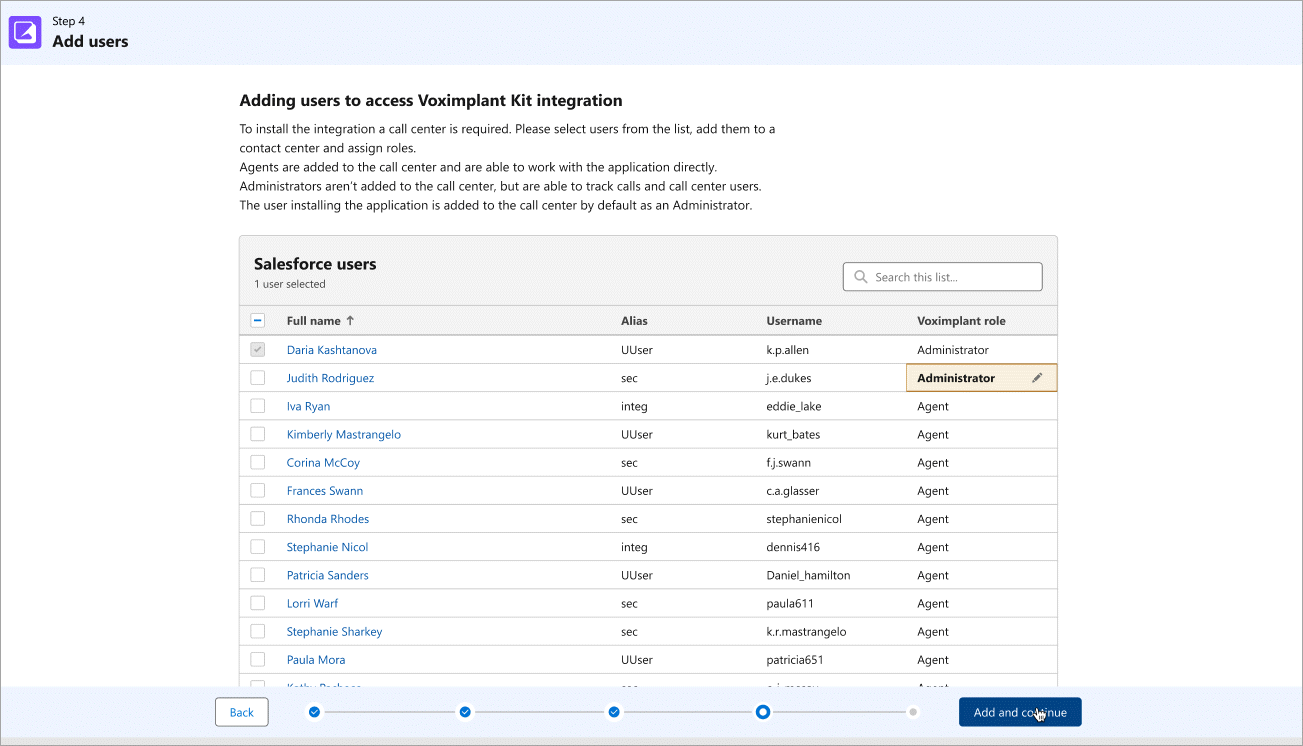Viewport: 1303px width, 746px height.
Task: Sort by the Full name column header
Action: [313, 321]
